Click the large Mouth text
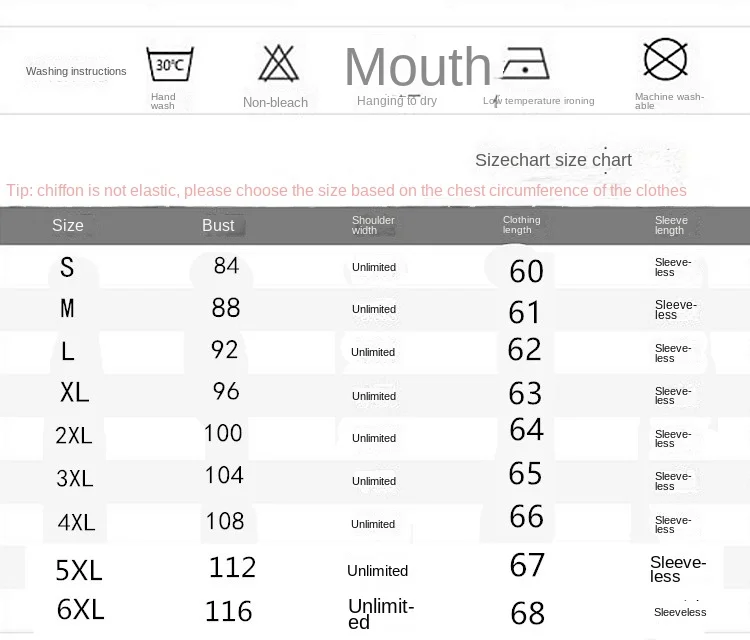 tap(418, 66)
